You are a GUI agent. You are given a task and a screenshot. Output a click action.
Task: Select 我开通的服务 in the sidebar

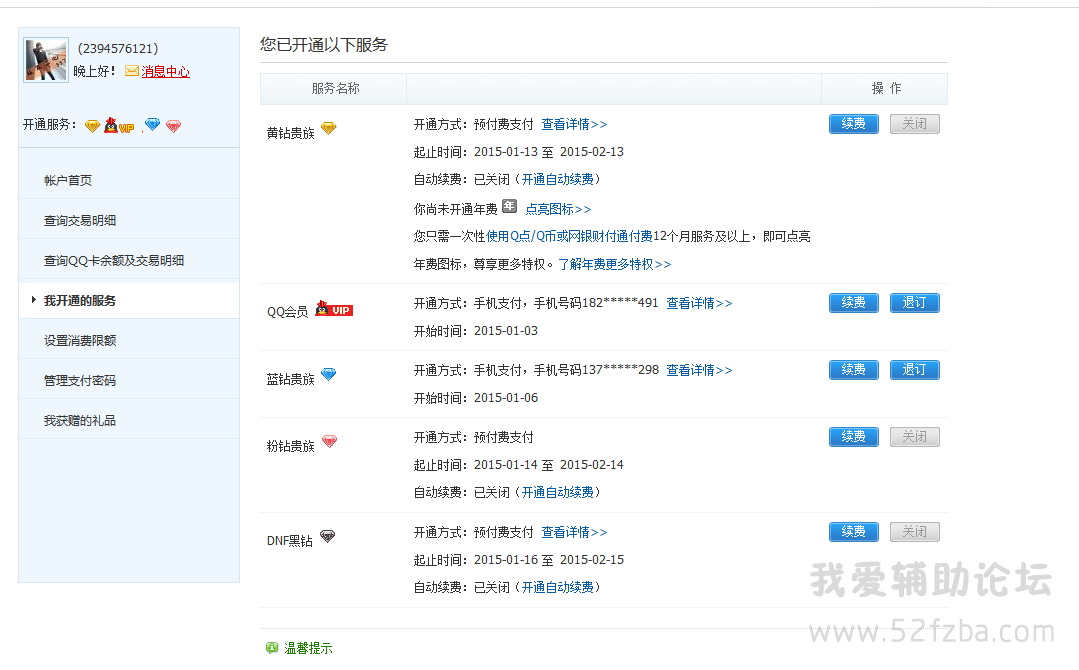click(x=80, y=301)
